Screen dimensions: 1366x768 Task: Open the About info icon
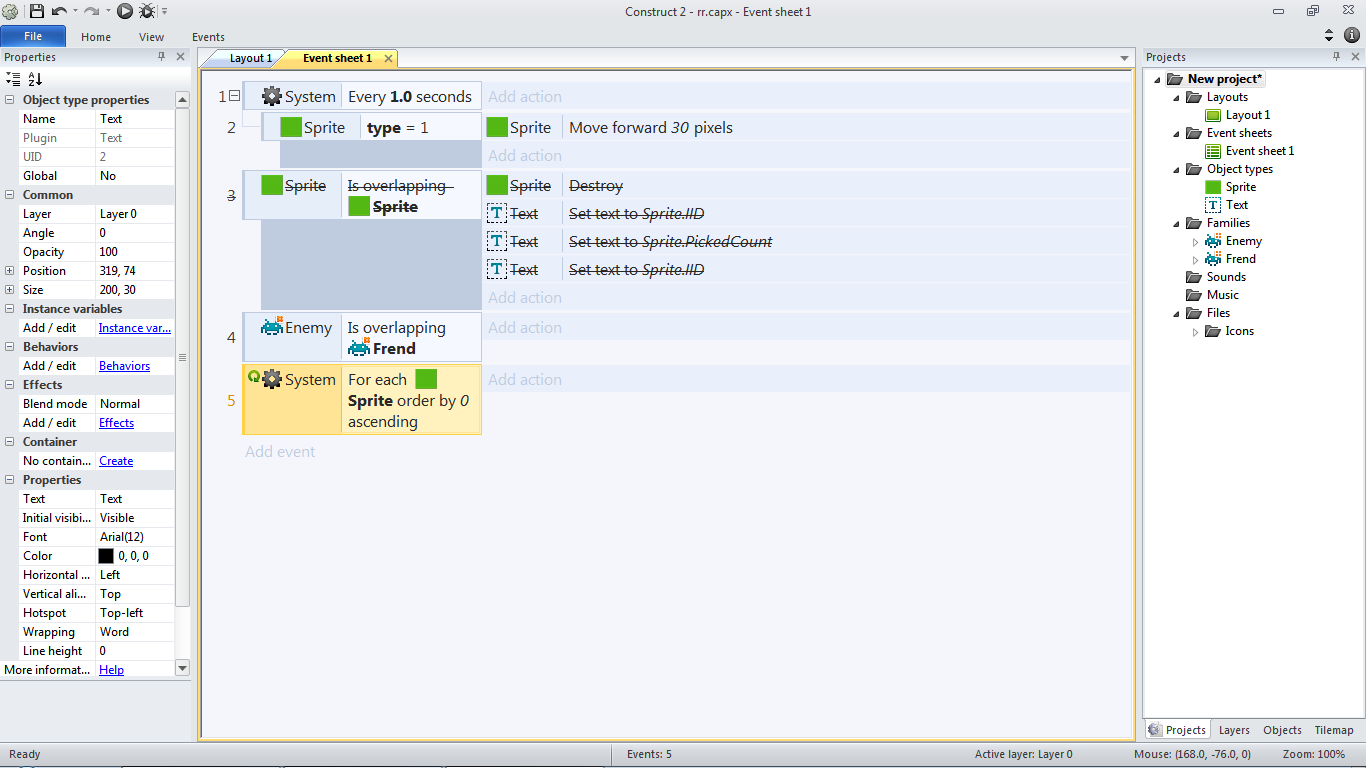1352,35
